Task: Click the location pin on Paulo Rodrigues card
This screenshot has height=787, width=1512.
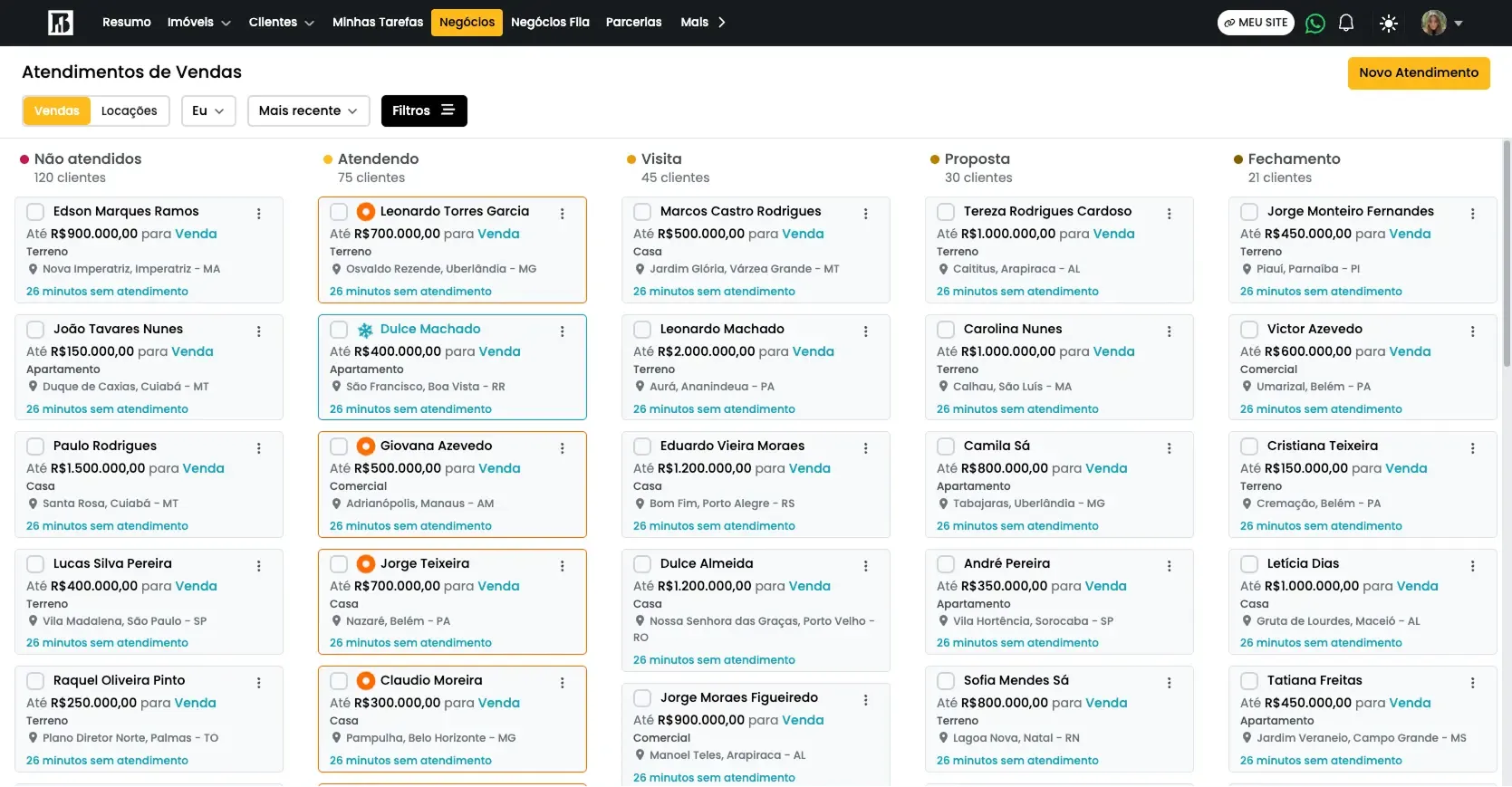Action: click(33, 504)
